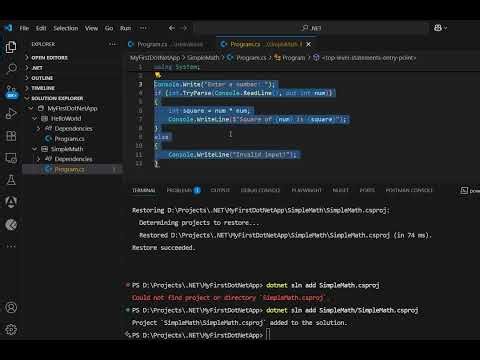Screen dimensions: 480x360
Task: Open the Copilot dropdown arrow in title bar
Action: click(x=446, y=28)
